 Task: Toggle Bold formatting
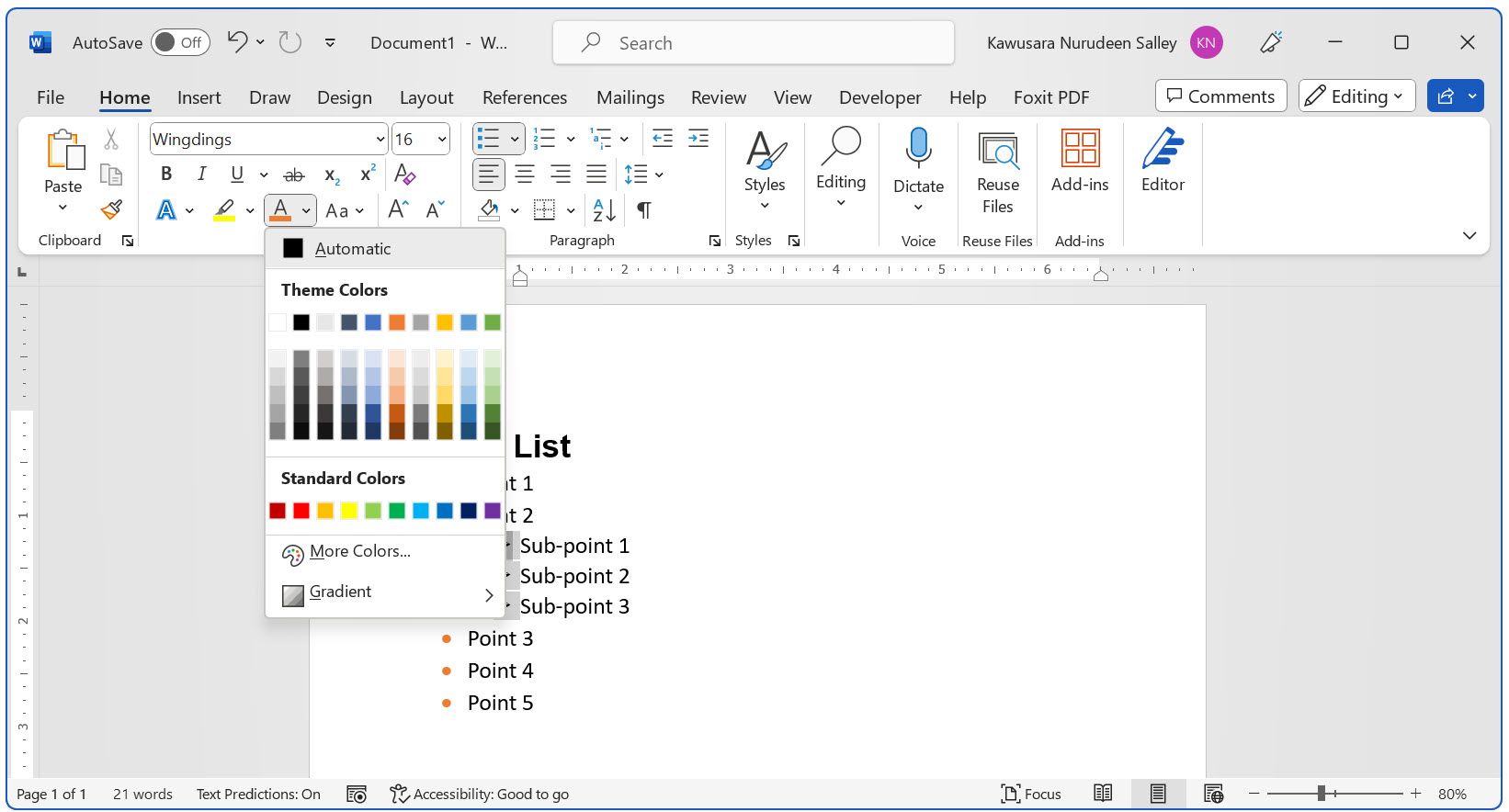tap(166, 174)
